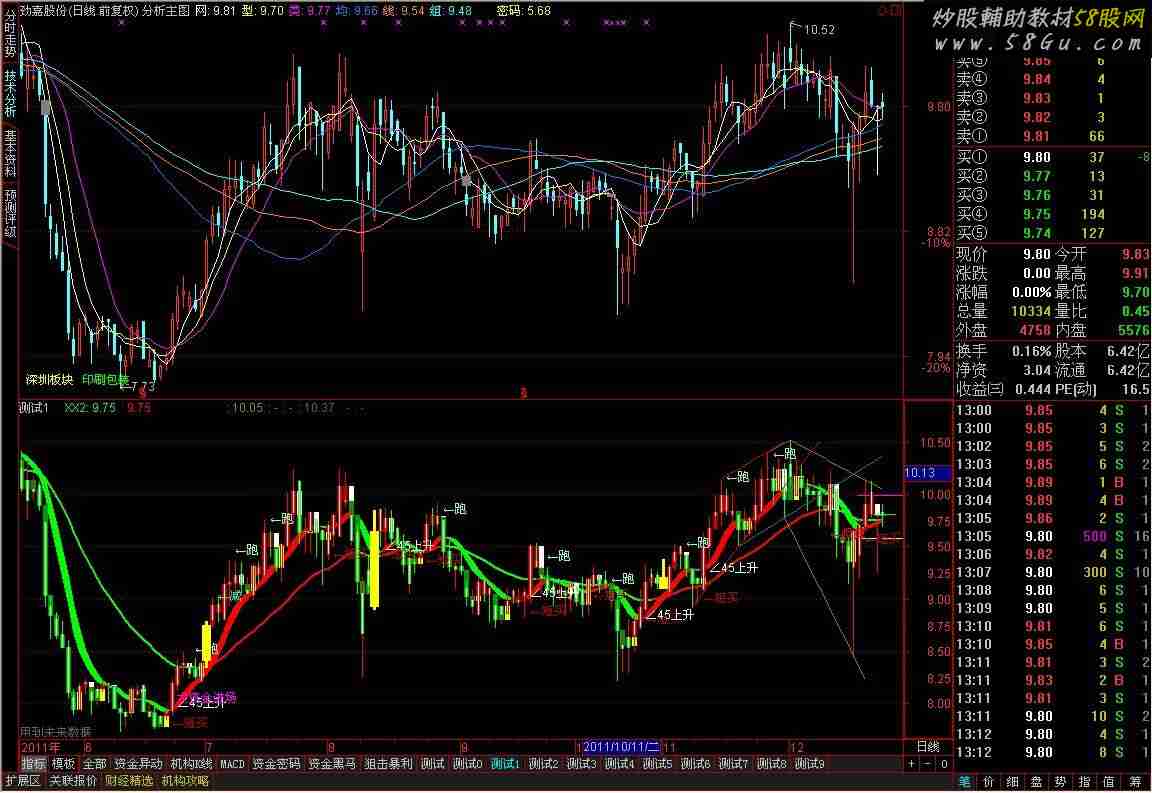
Task: Select the 笔 tick-detail button at bottom right
Action: (965, 781)
